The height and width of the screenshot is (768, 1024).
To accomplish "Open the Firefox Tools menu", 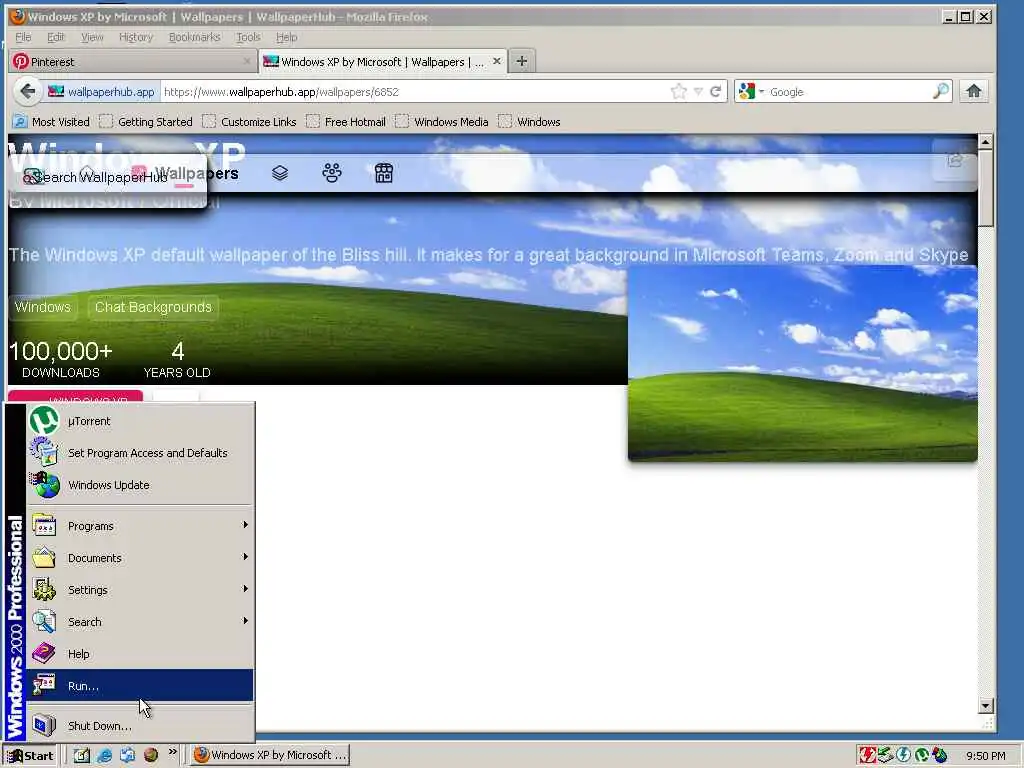I will [248, 37].
